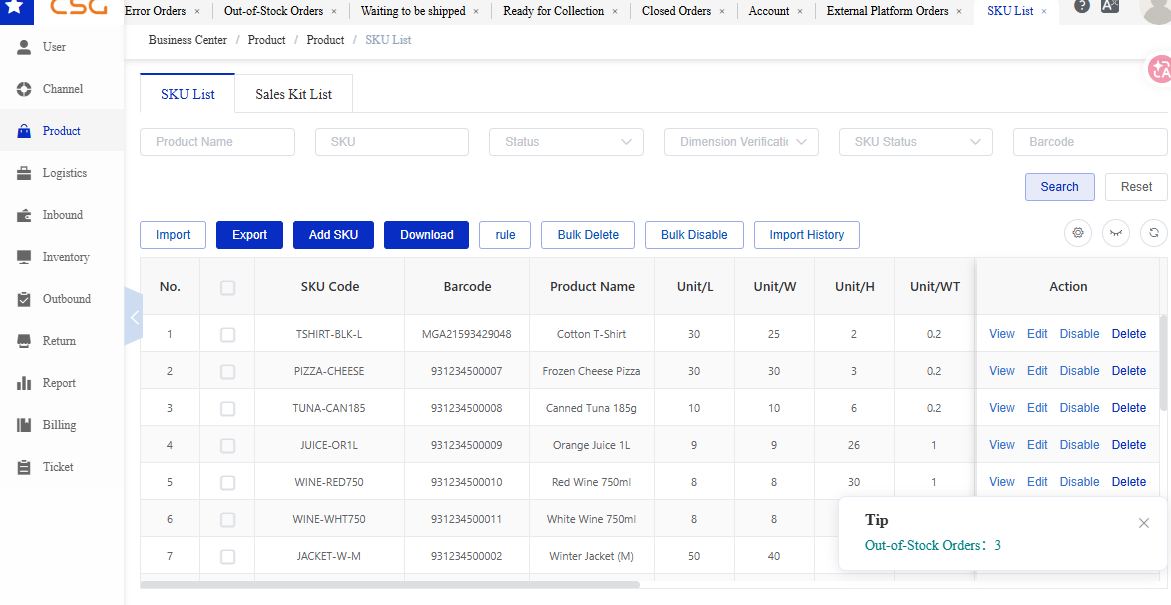Image resolution: width=1171 pixels, height=605 pixels.
Task: Open the Channel sidebar icon
Action: (x=25, y=89)
